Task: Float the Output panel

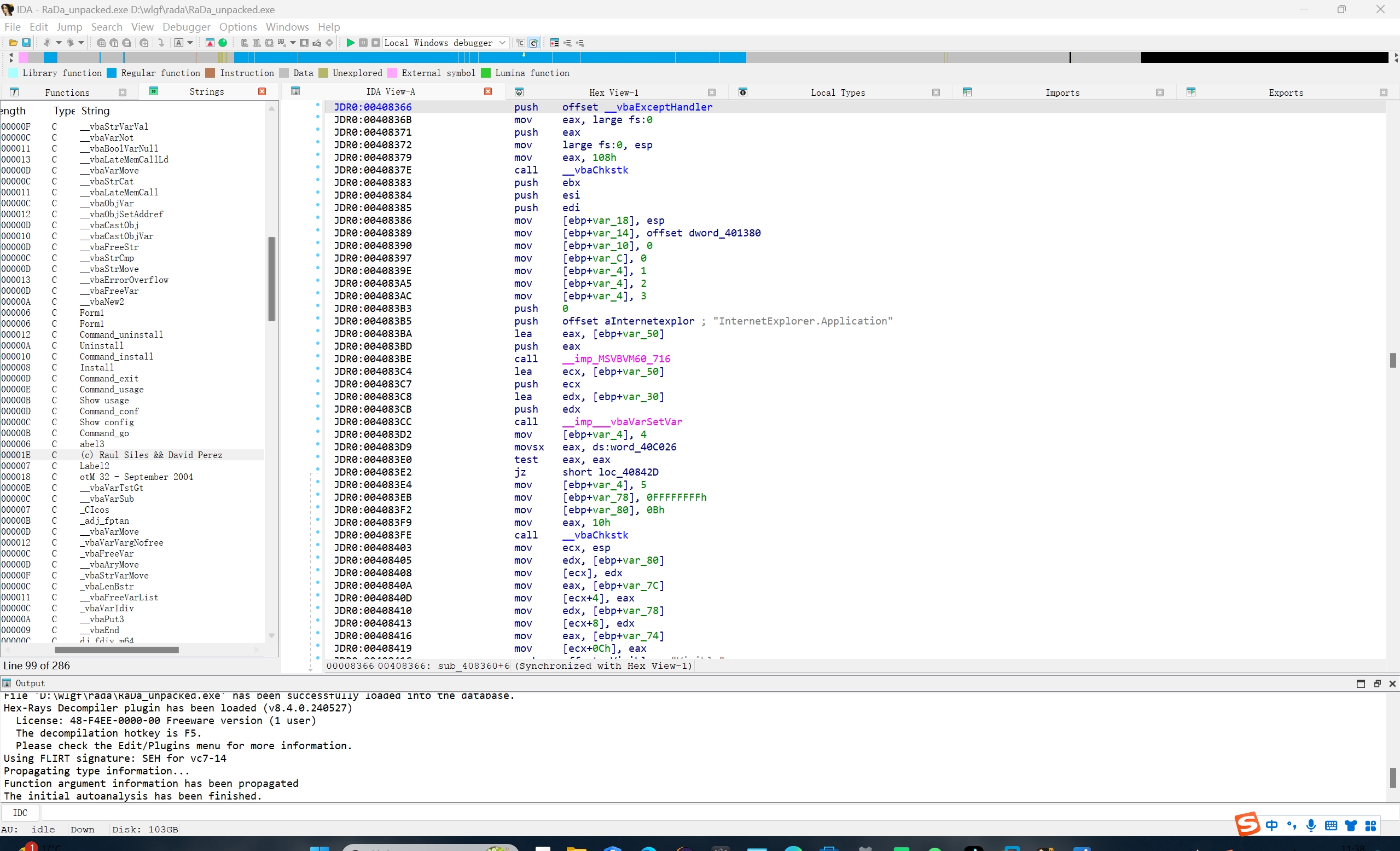Action: coord(1376,684)
